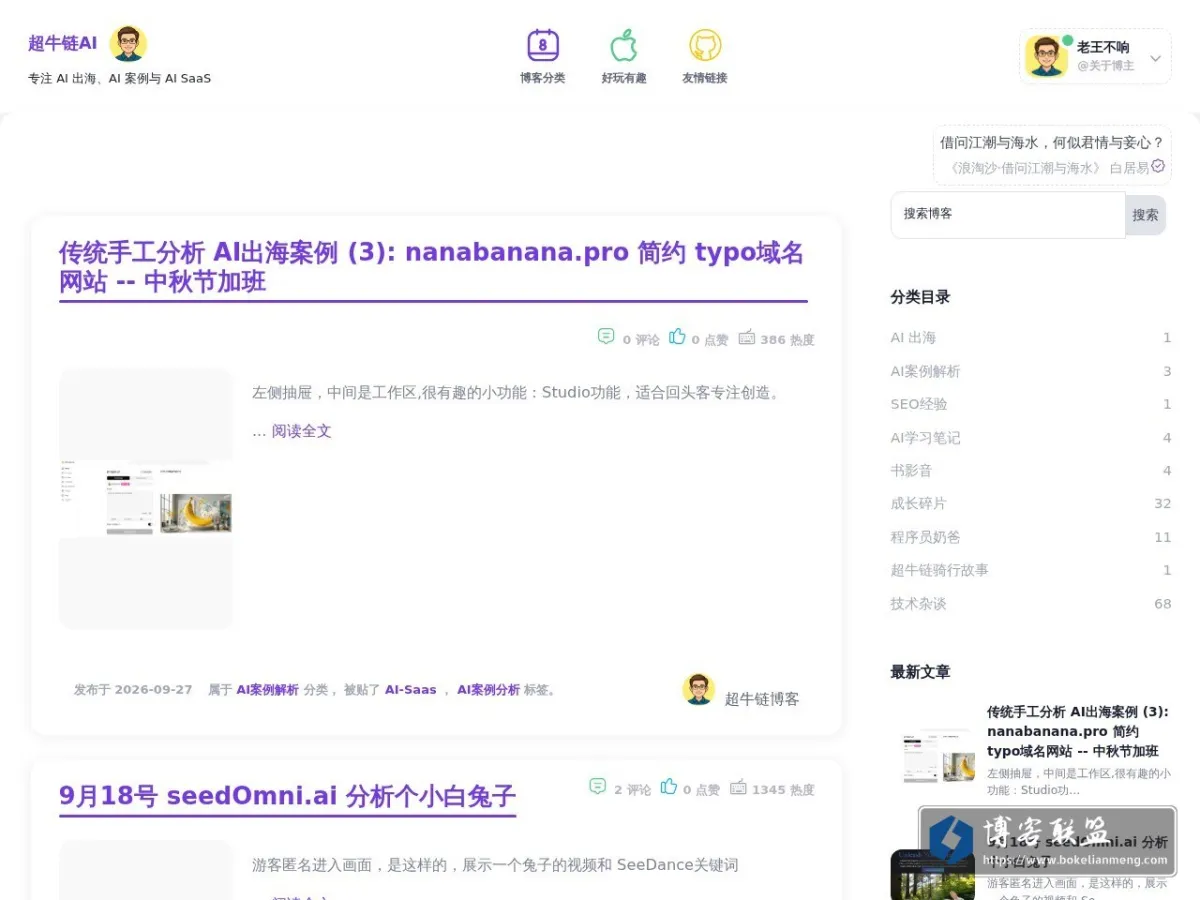Click the comment icon on nanabanana.pro post
Image resolution: width=1200 pixels, height=900 pixels.
606,336
